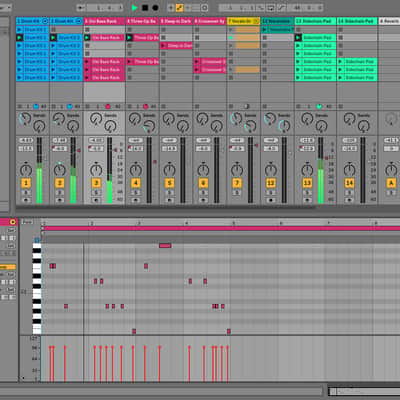400x400 pixels.
Task: Launch the topmost Sidechain Pad clip in track 14
Action: tap(341, 62)
